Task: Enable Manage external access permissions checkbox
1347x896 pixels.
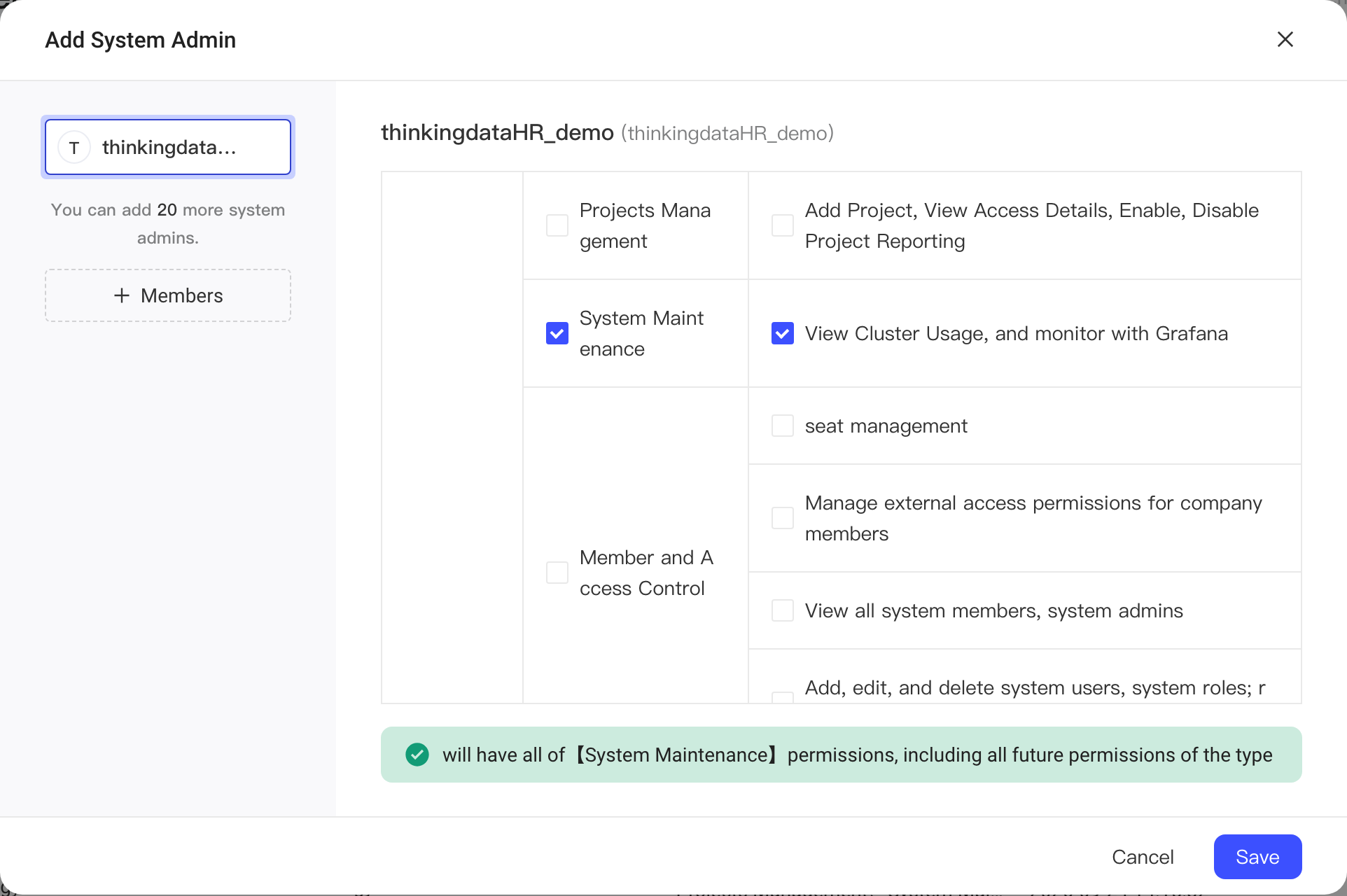Action: point(783,518)
